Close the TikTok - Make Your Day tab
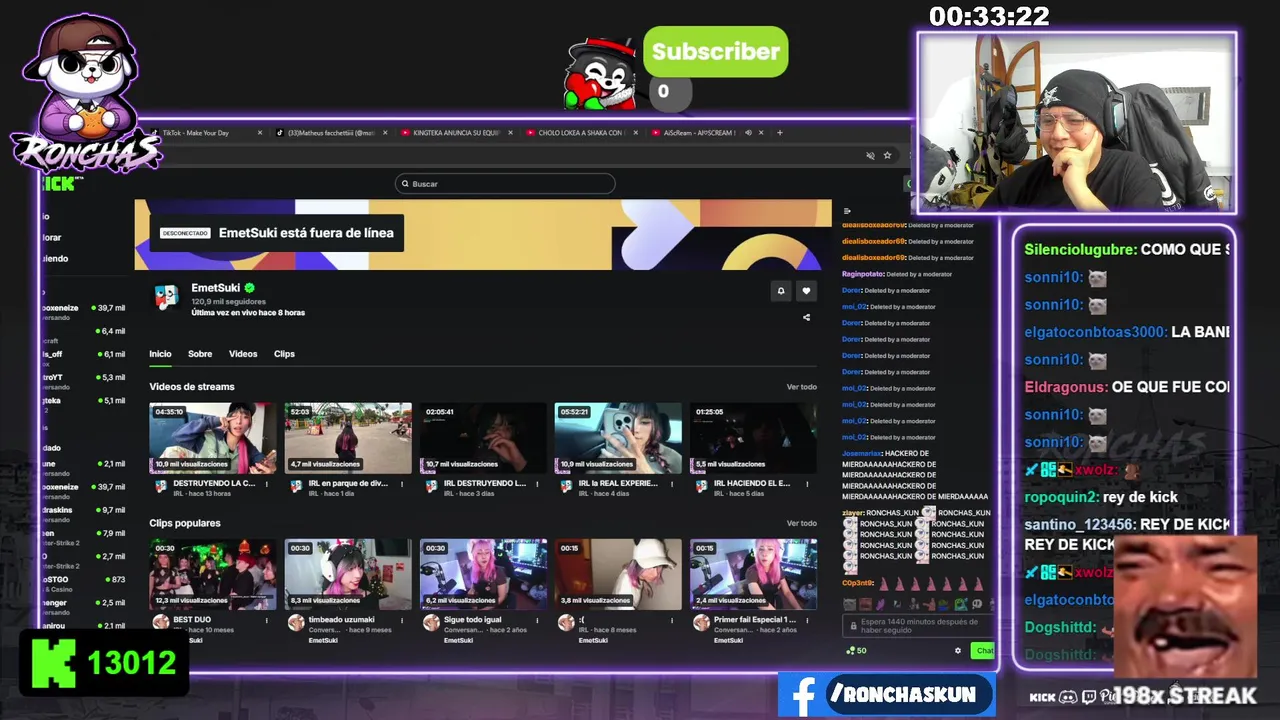This screenshot has width=1280, height=720. point(260,133)
